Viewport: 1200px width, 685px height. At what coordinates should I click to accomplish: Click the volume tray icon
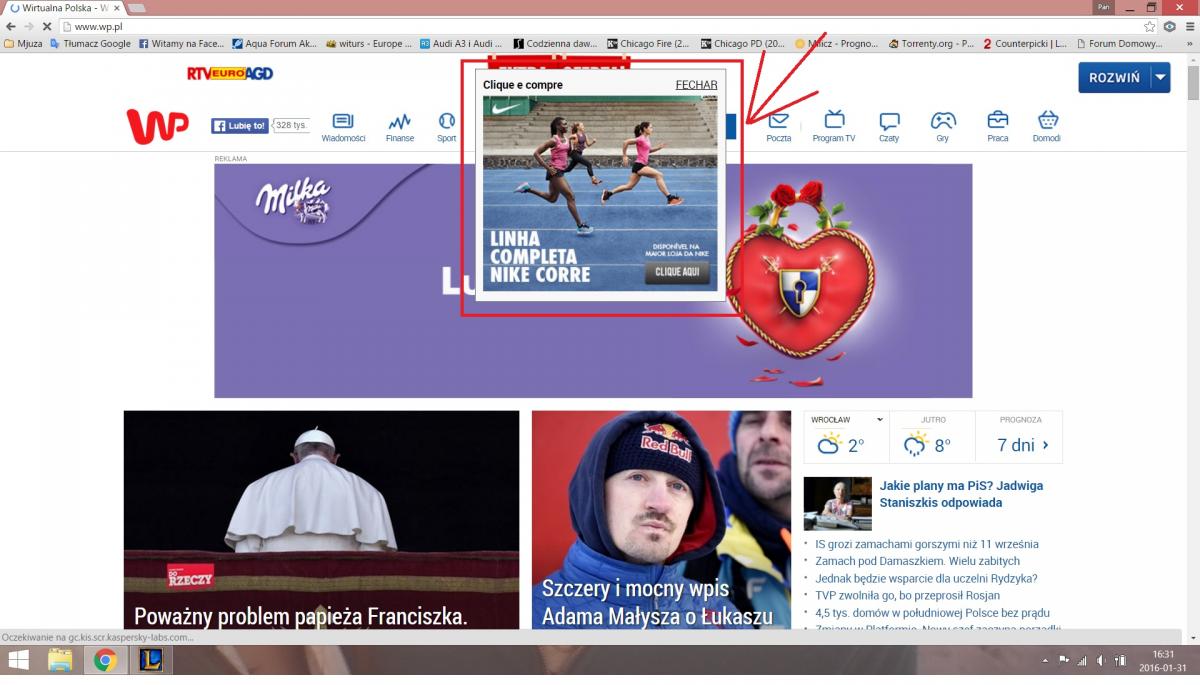pos(1100,660)
